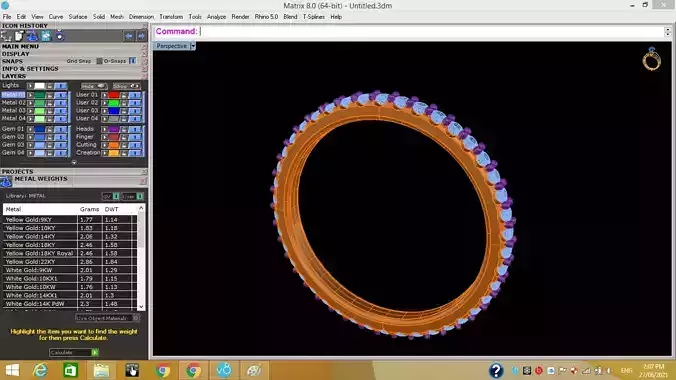The height and width of the screenshot is (380, 676).
Task: Open File Explorer from taskbar
Action: point(101,371)
